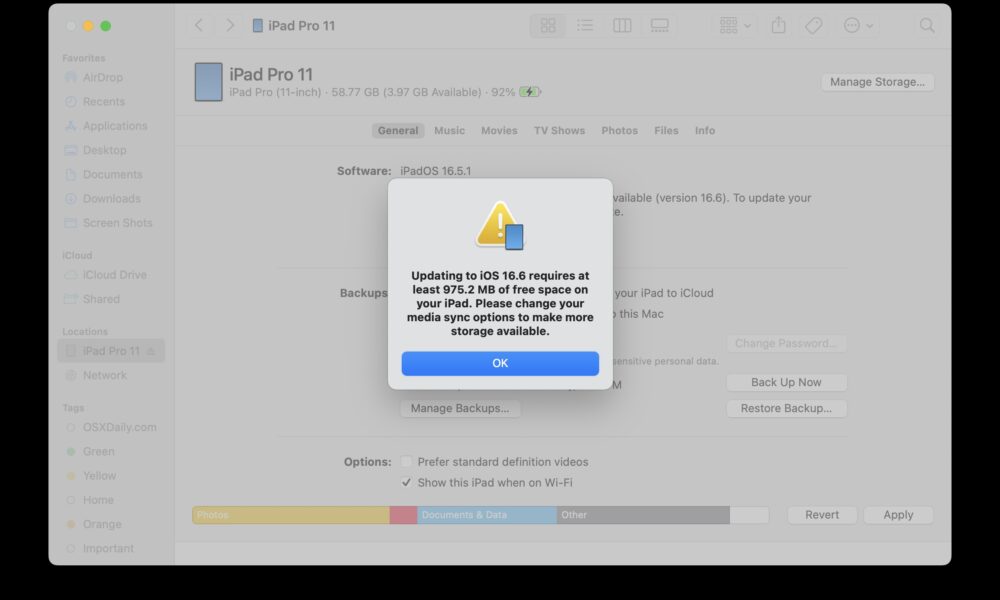Open the Group By dropdown in toolbar
Screen dimensions: 1000x600
click(735, 26)
